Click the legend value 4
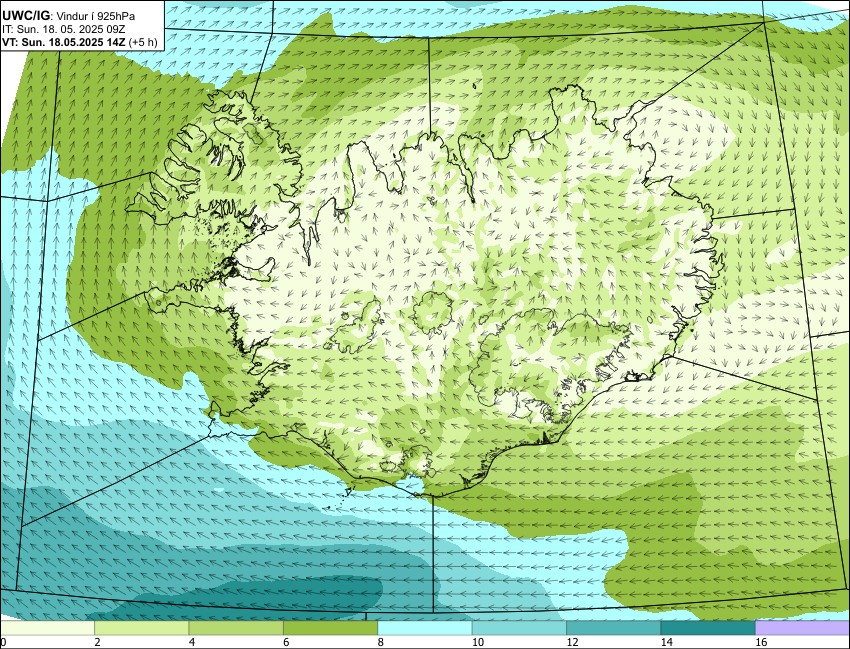Image resolution: width=850 pixels, height=649 pixels. (x=191, y=642)
